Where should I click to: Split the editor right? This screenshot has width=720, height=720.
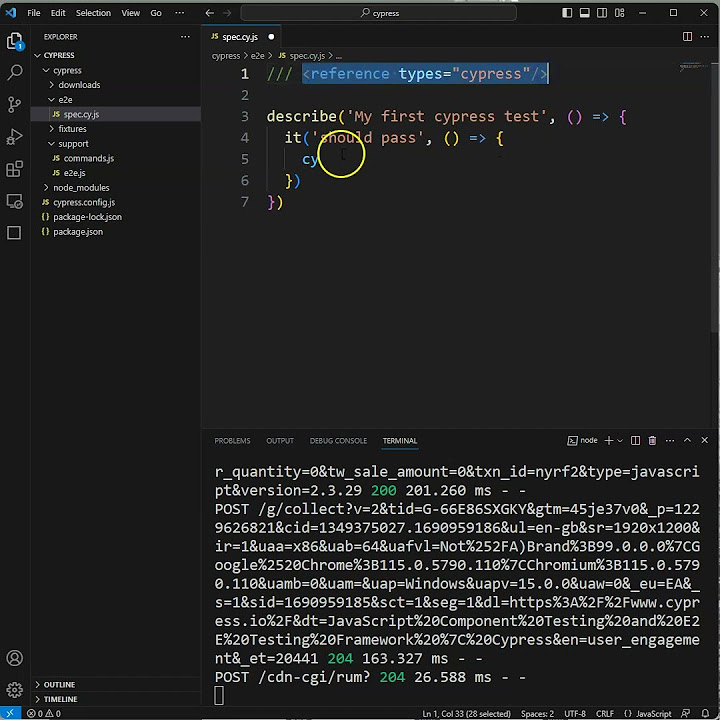point(687,36)
